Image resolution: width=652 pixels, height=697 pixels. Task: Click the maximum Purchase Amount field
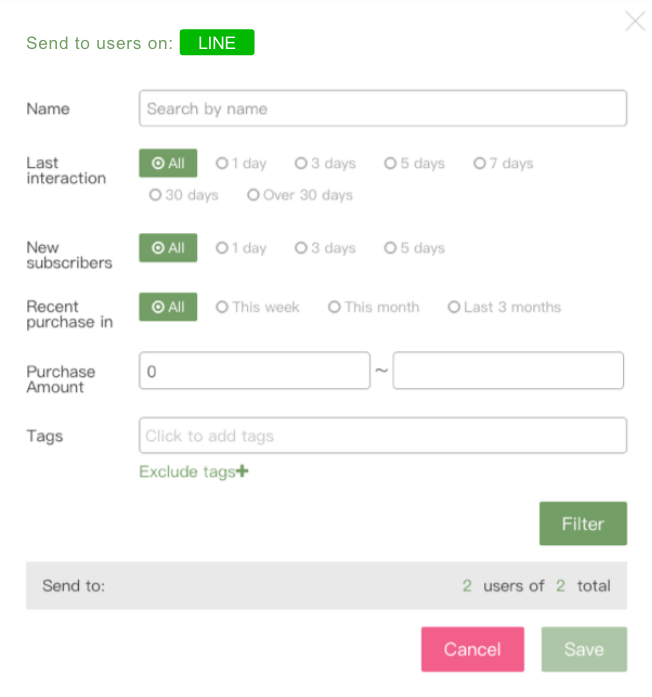(508, 371)
